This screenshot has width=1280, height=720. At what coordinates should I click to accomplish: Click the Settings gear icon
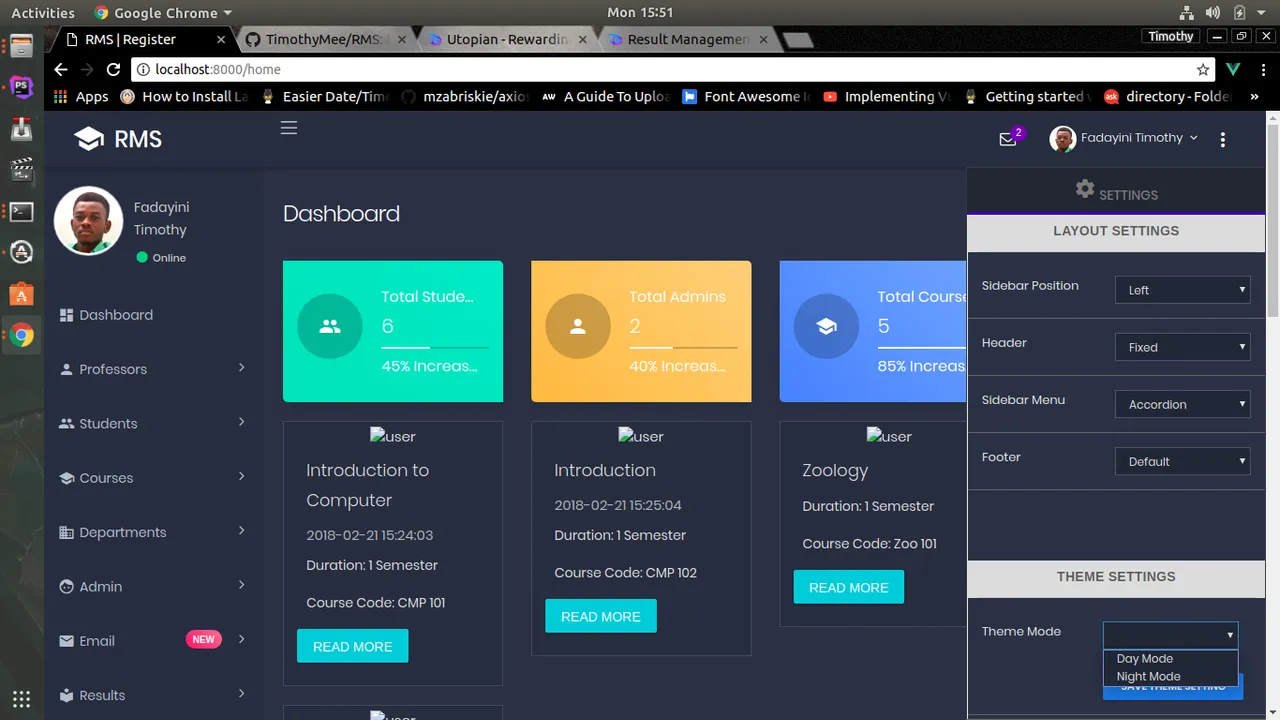coord(1085,188)
